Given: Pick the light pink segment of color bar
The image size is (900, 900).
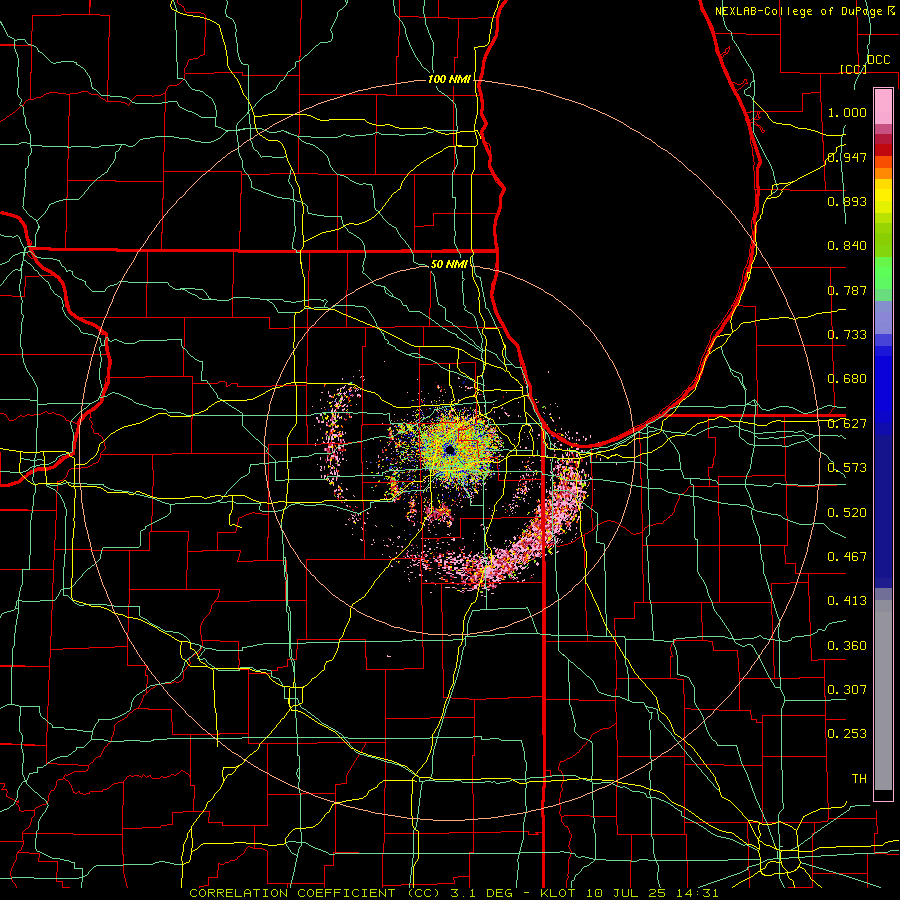Looking at the screenshot, I should tap(883, 106).
